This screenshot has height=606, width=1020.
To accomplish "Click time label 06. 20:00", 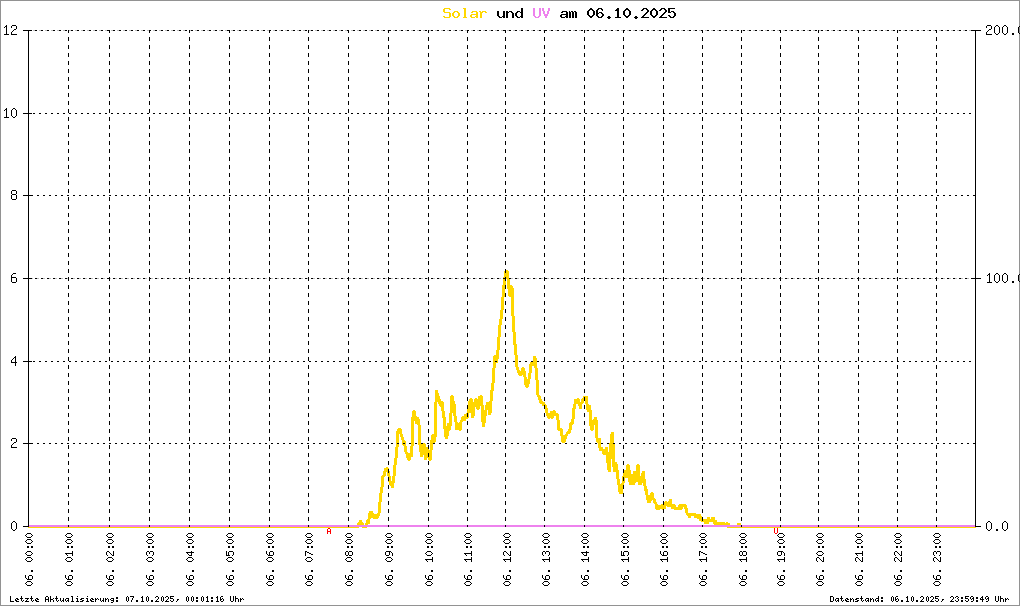I will (818, 559).
